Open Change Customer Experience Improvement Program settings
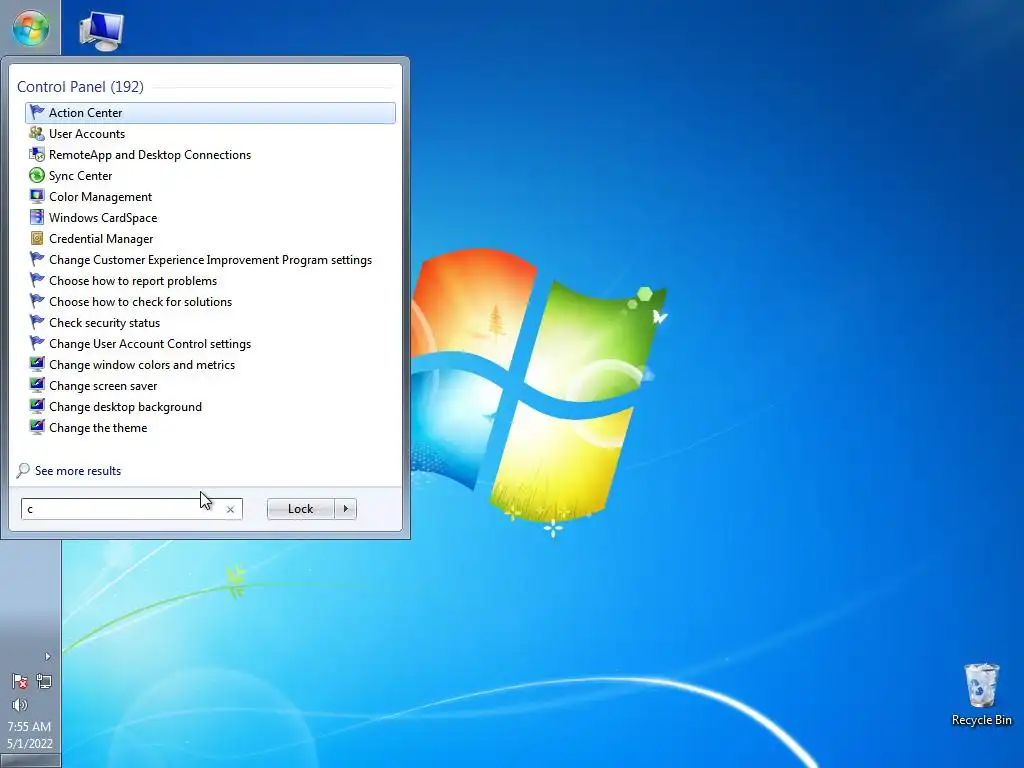The width and height of the screenshot is (1024, 768). point(210,259)
